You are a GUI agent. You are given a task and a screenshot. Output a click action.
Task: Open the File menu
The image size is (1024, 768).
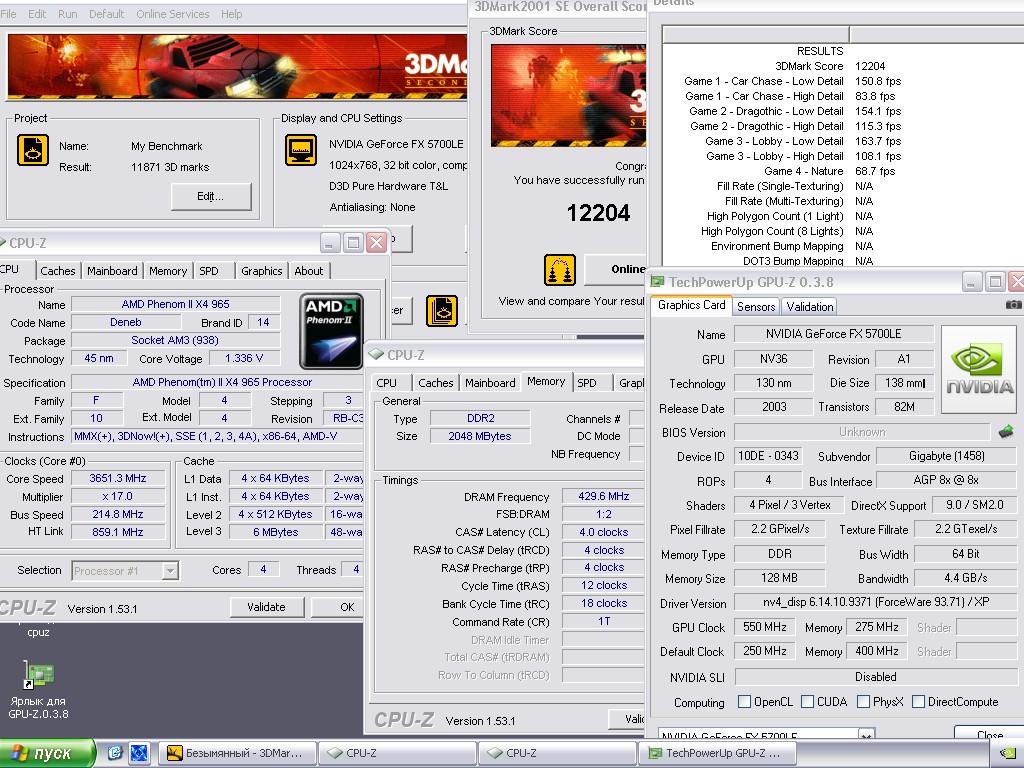(9, 14)
